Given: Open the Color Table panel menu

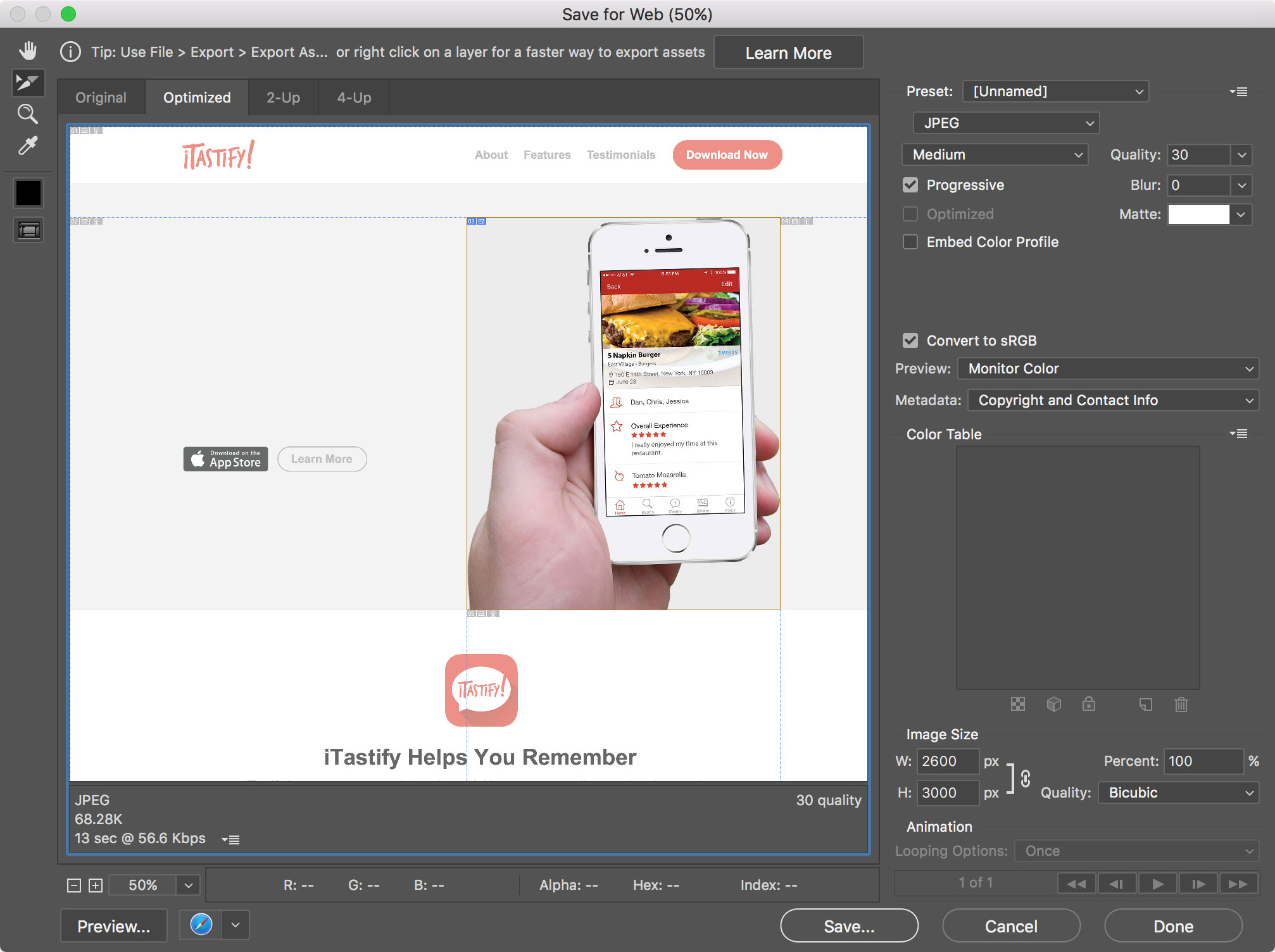Looking at the screenshot, I should pyautogui.click(x=1240, y=434).
